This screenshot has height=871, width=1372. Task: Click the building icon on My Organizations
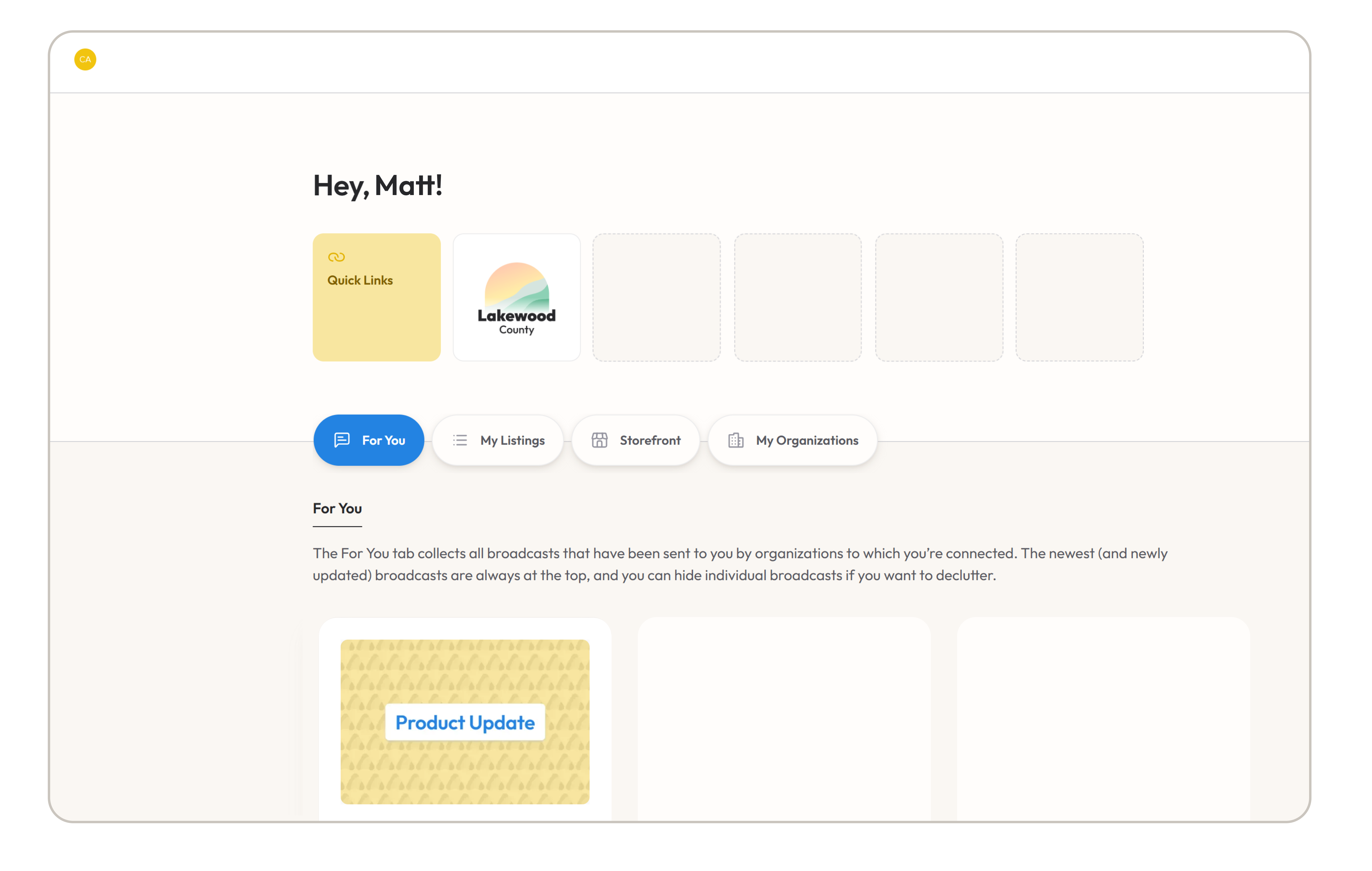point(736,440)
